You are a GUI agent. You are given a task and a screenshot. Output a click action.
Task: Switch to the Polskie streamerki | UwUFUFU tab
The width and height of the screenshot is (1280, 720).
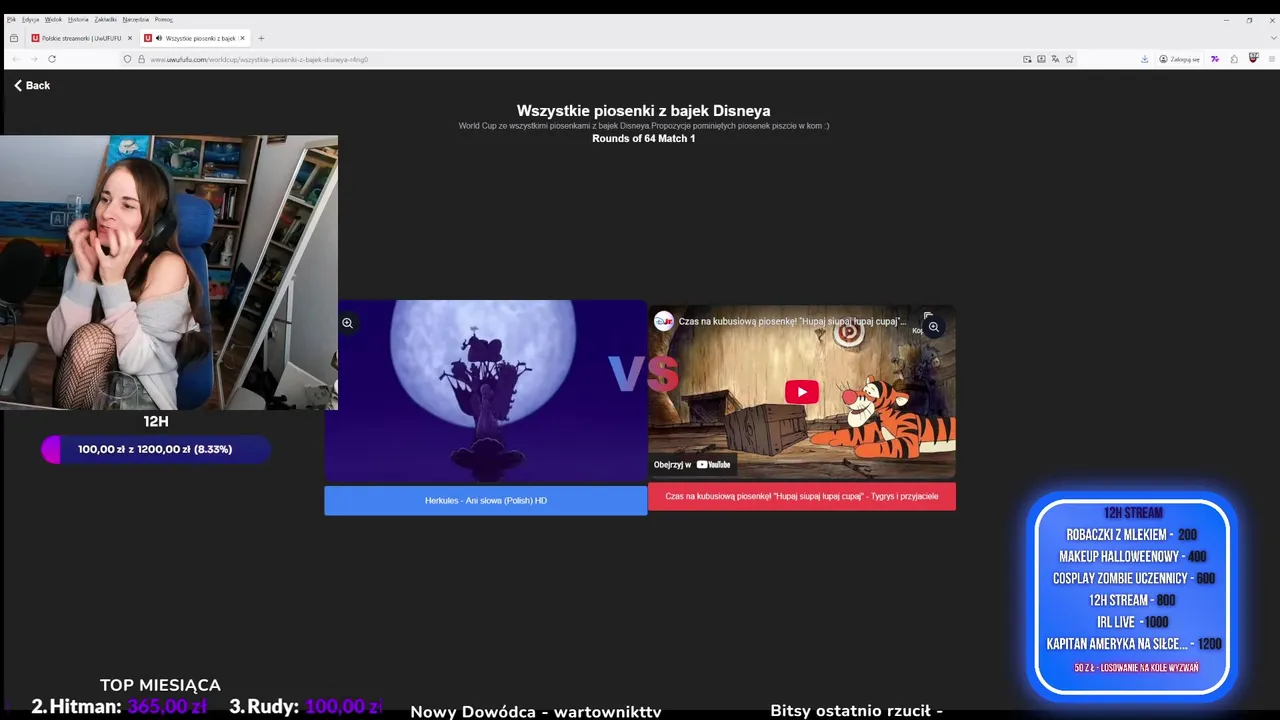(81, 38)
